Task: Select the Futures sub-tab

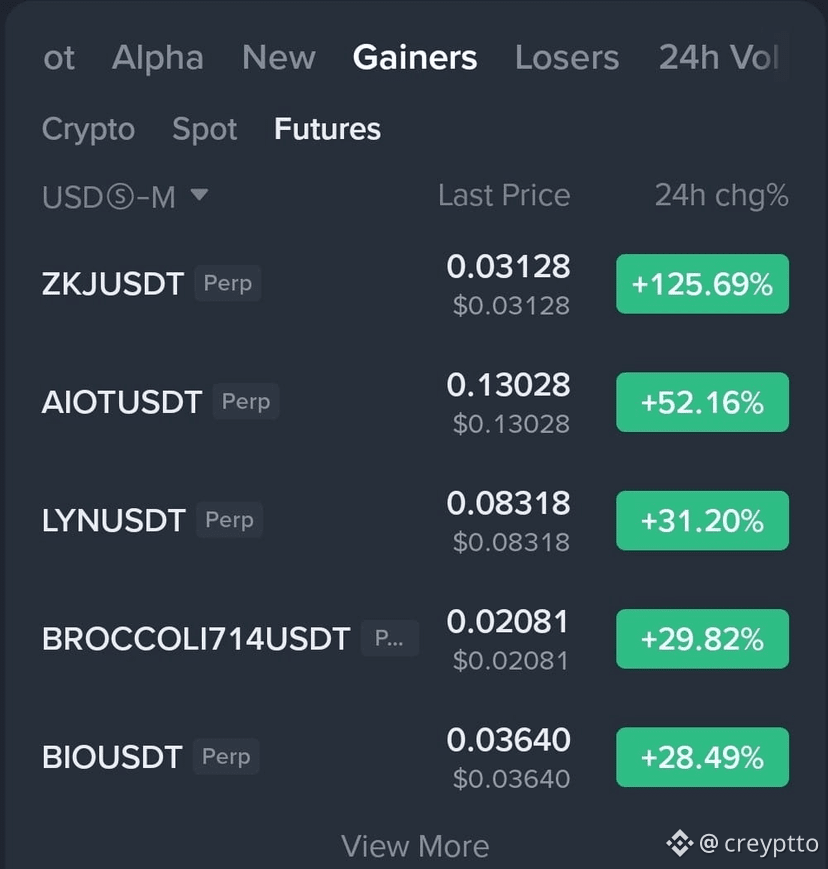Action: pyautogui.click(x=328, y=129)
